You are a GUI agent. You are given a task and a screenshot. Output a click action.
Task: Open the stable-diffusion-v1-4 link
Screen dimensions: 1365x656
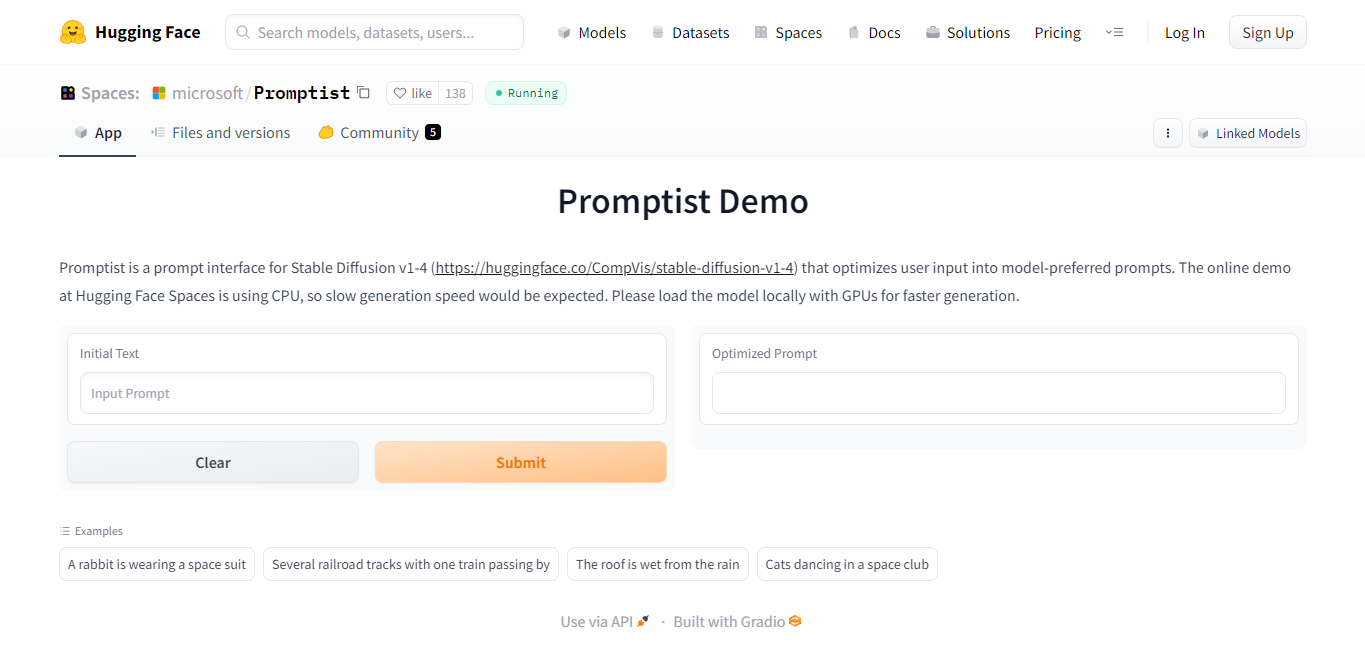point(615,268)
